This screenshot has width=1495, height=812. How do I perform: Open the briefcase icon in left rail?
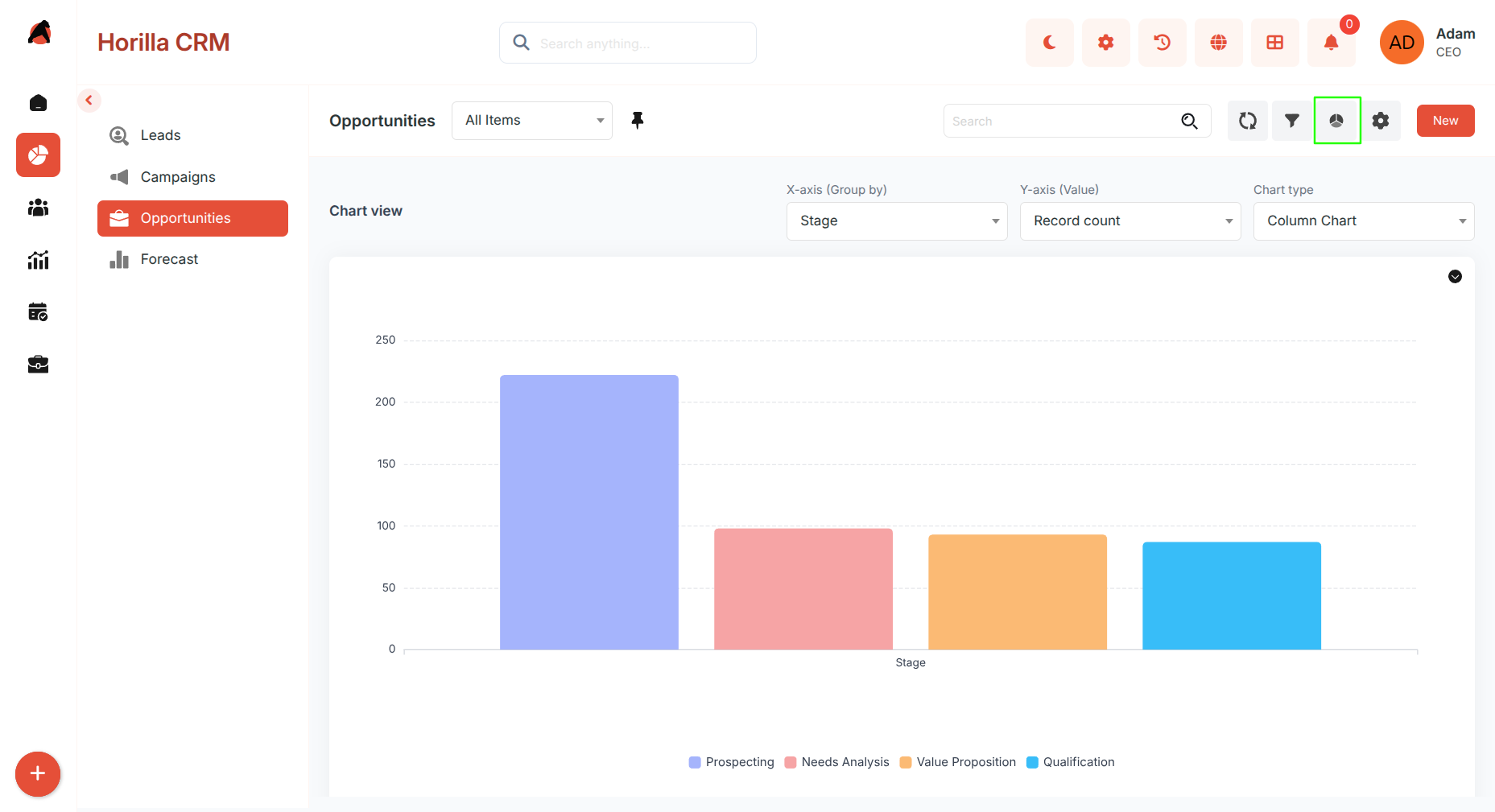click(x=38, y=365)
